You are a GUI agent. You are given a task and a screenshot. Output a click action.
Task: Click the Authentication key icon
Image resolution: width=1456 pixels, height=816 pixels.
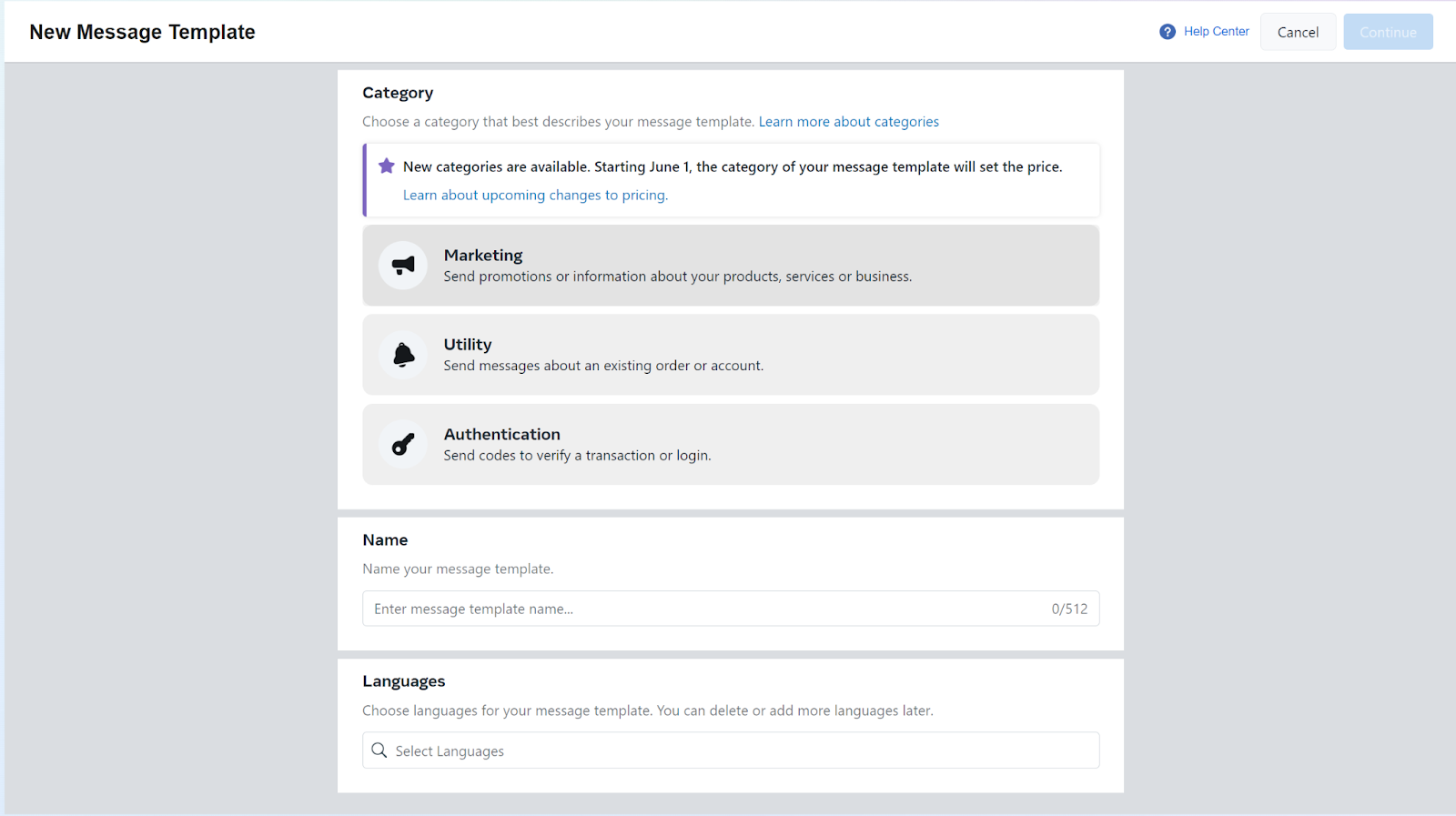click(x=403, y=444)
